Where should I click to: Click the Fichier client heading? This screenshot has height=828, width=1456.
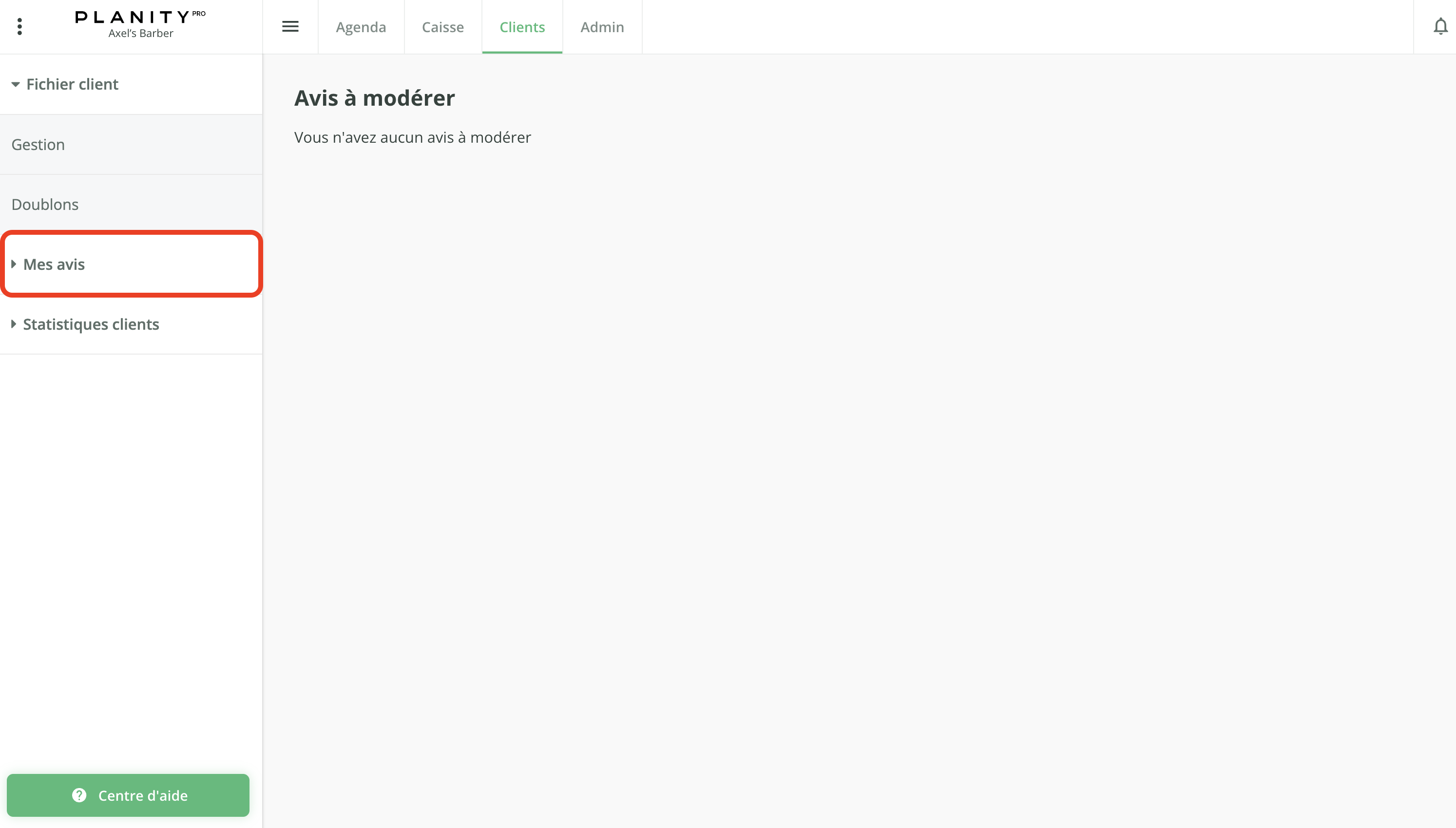coord(72,84)
